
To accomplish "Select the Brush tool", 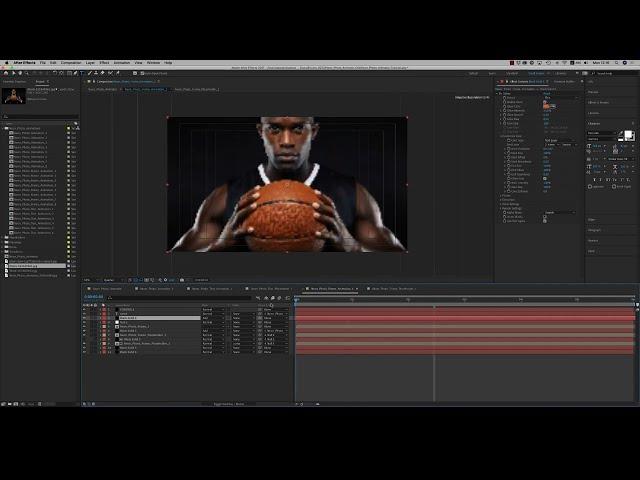I will coord(89,73).
